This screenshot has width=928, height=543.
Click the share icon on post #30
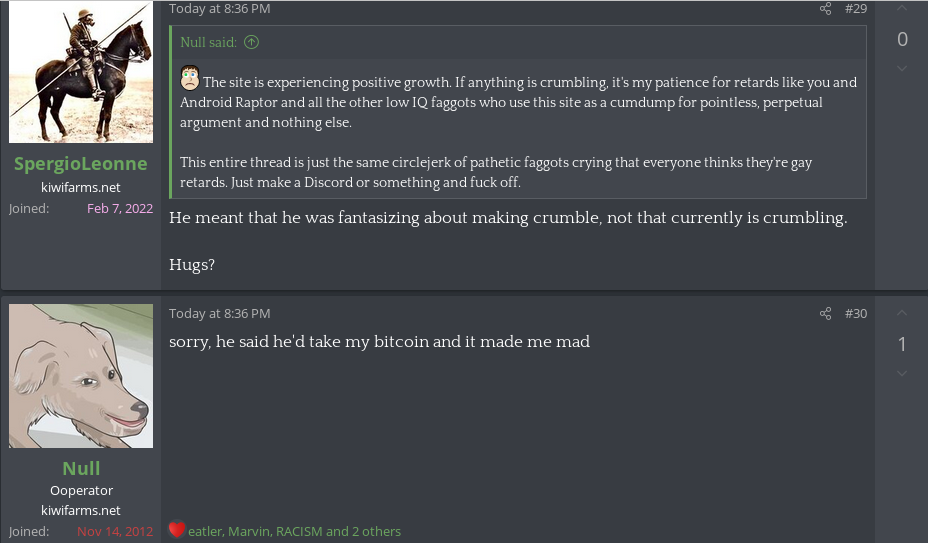click(825, 314)
